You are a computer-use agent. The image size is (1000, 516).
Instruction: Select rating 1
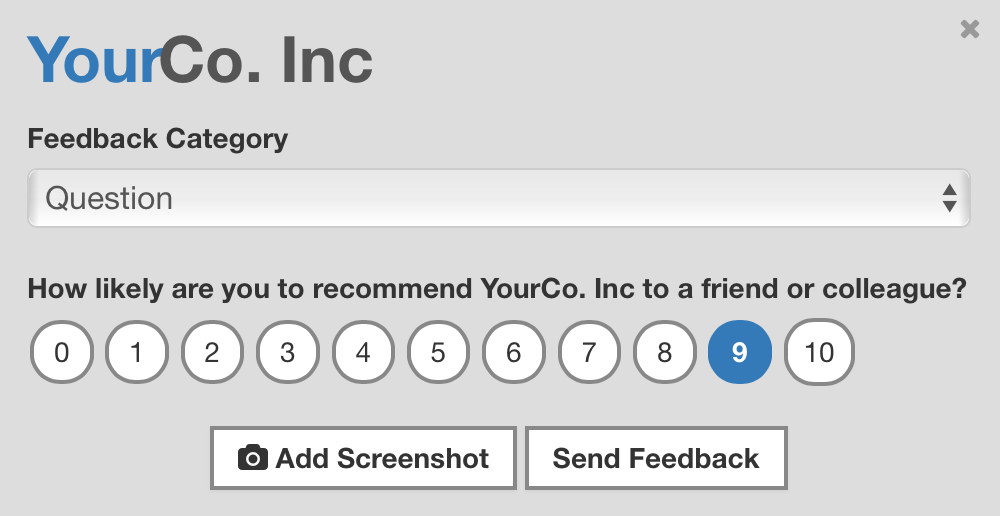click(x=137, y=352)
